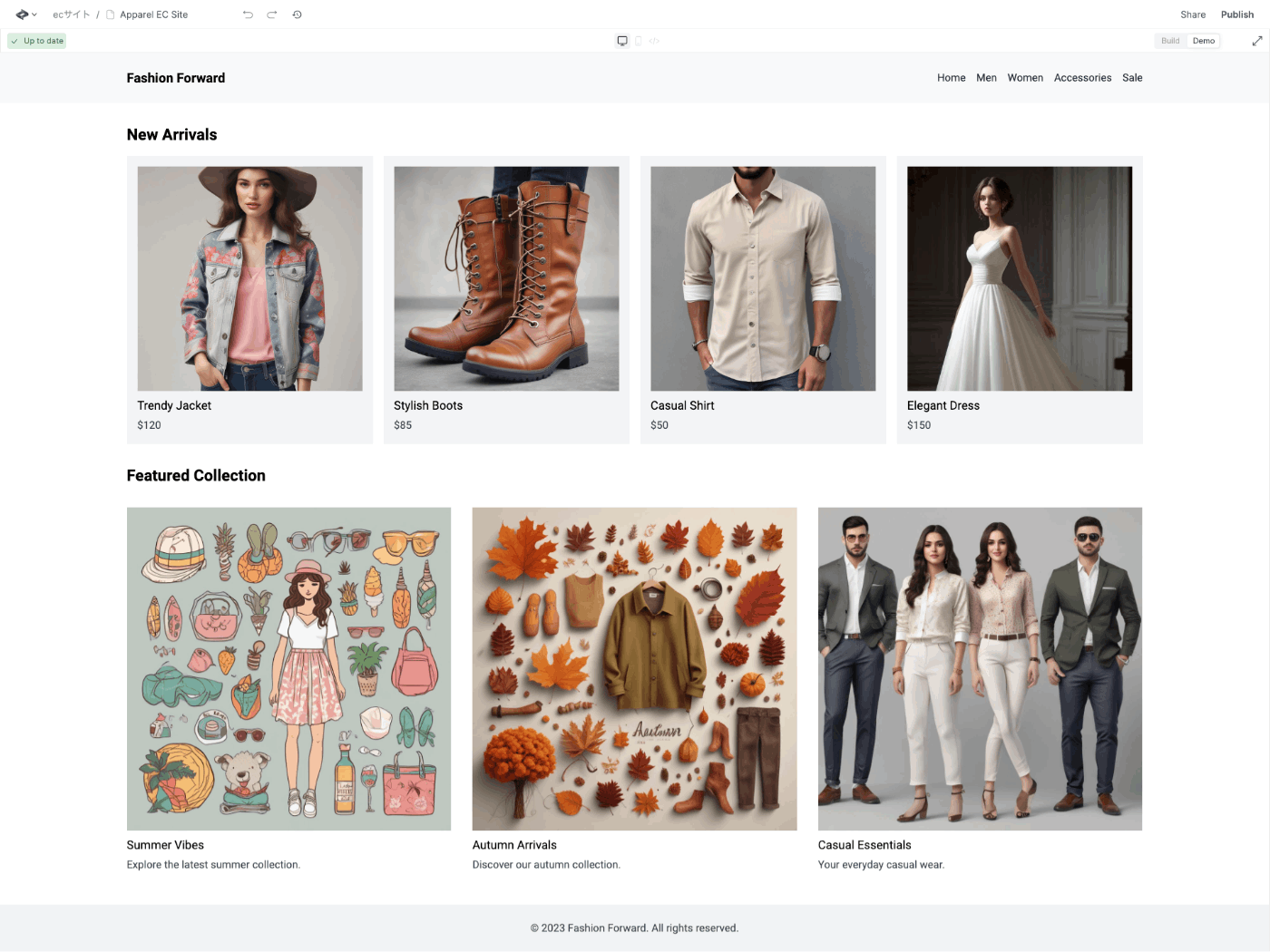Click 'Explore the latest summer collection.' text
Viewport: 1270px width, 952px height.
click(x=213, y=865)
